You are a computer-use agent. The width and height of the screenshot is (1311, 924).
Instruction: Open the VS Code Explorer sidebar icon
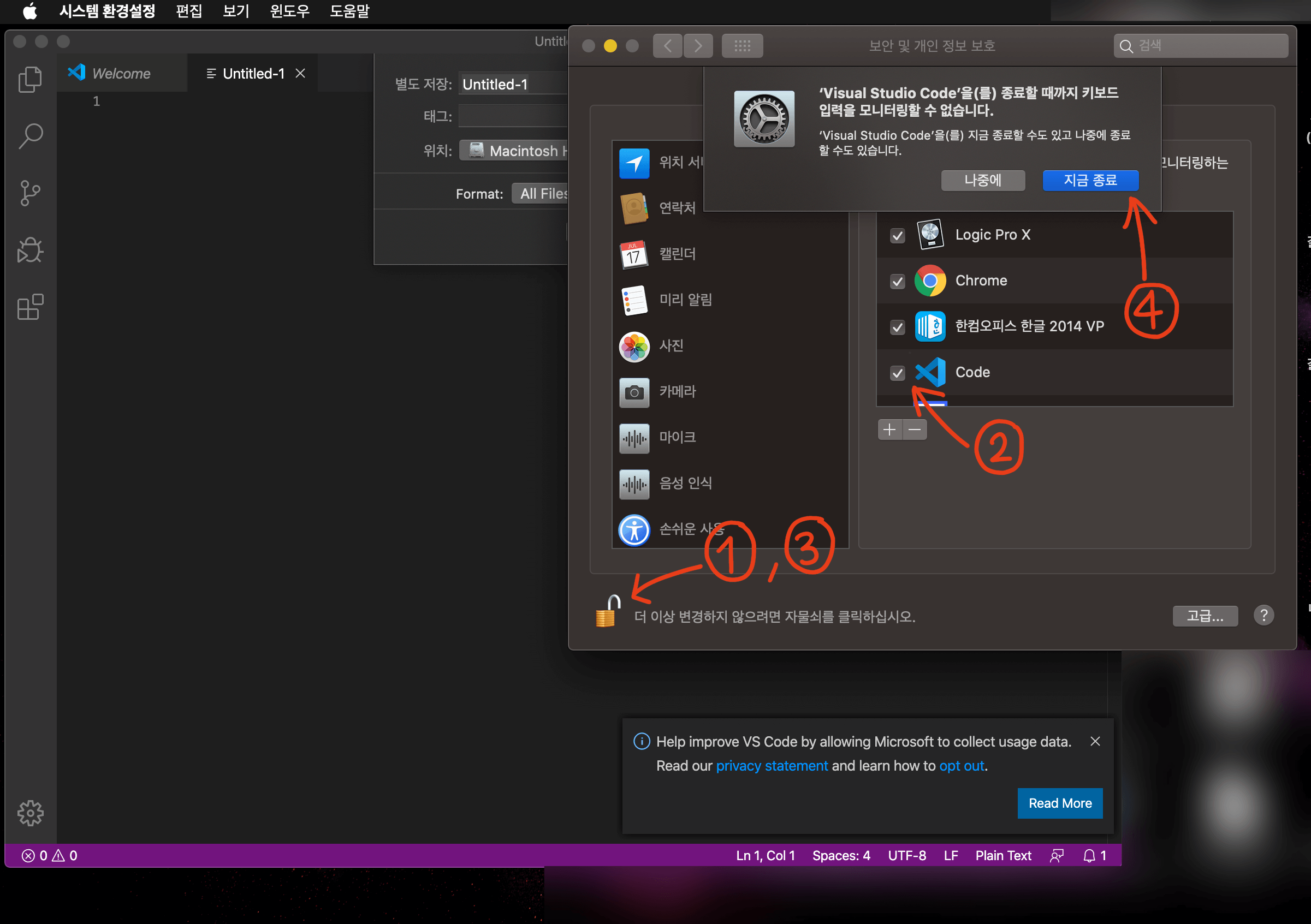tap(29, 79)
